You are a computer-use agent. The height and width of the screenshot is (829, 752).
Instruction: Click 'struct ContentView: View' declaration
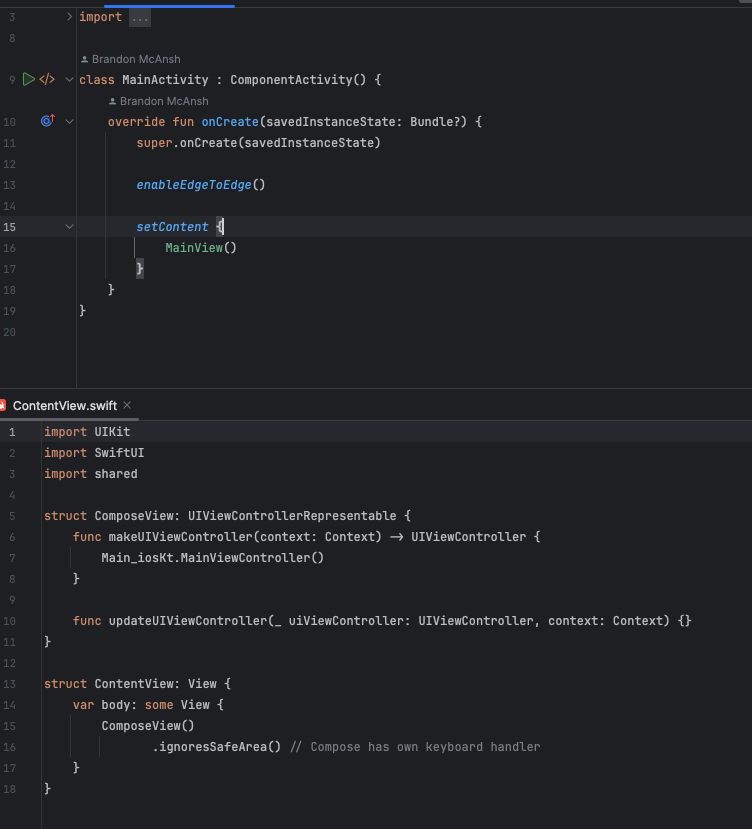130,684
